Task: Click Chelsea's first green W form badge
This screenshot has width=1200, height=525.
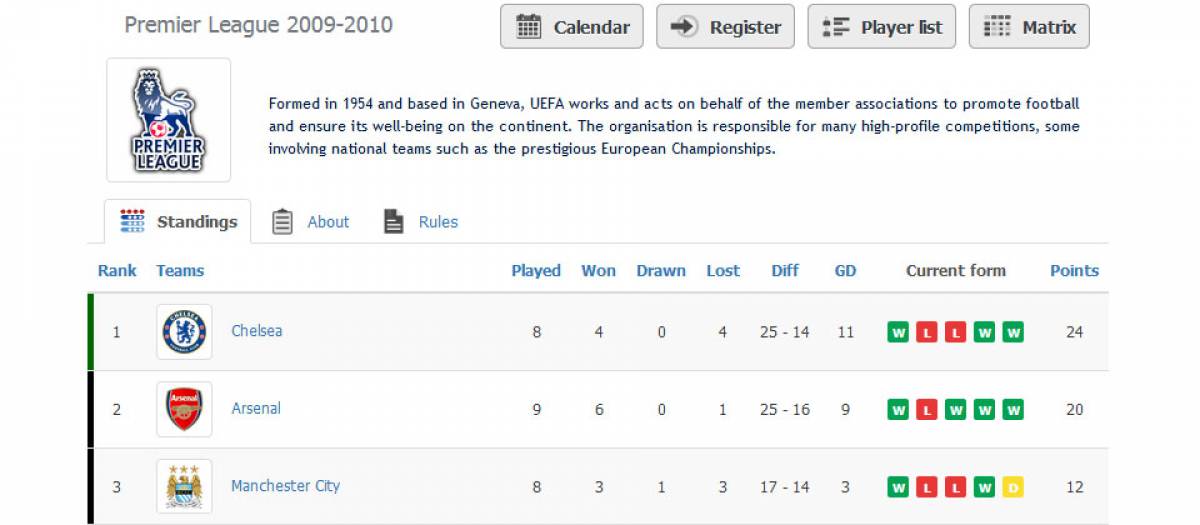Action: point(898,333)
